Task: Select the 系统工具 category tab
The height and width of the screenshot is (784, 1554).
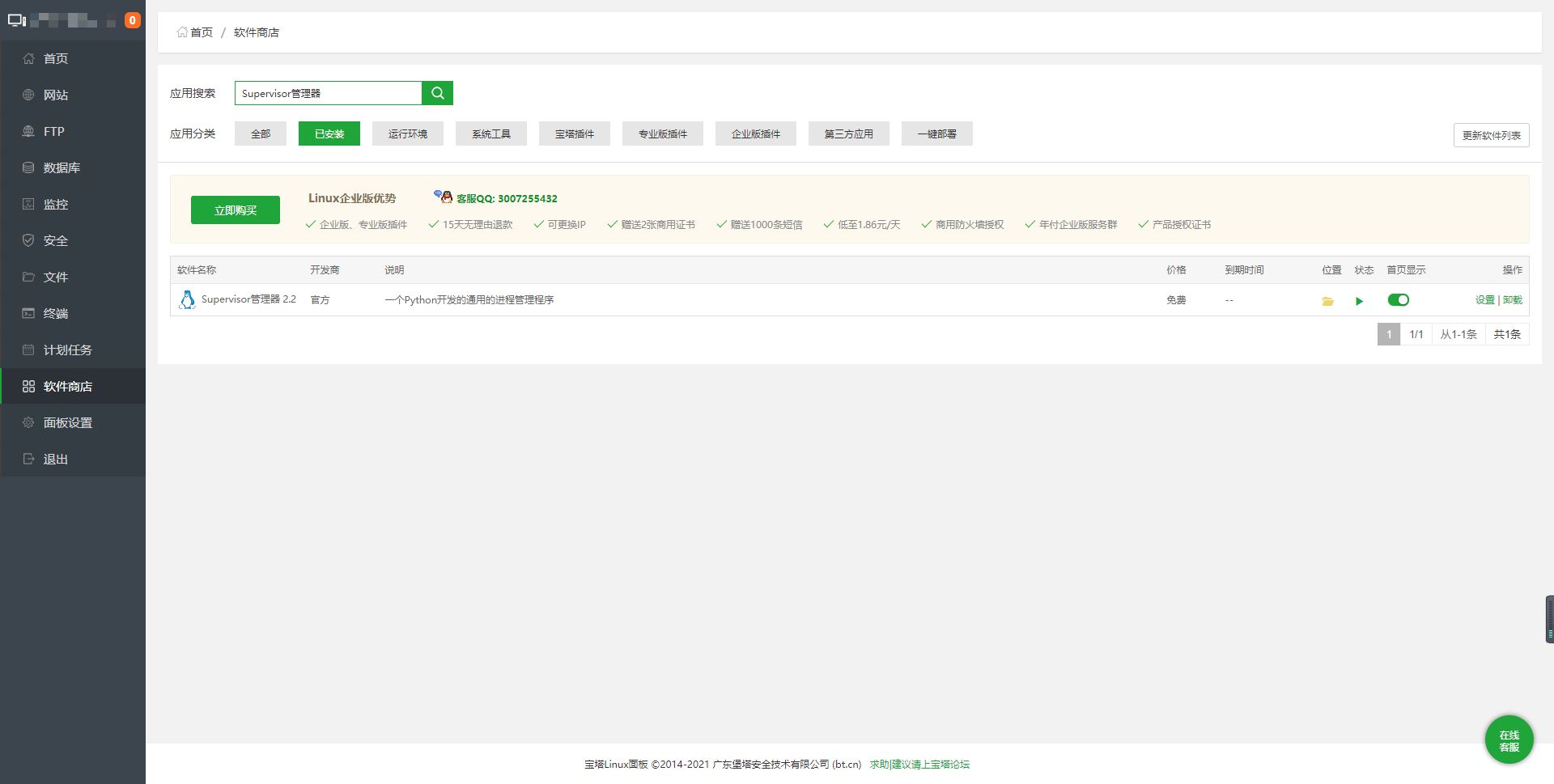Action: (491, 133)
